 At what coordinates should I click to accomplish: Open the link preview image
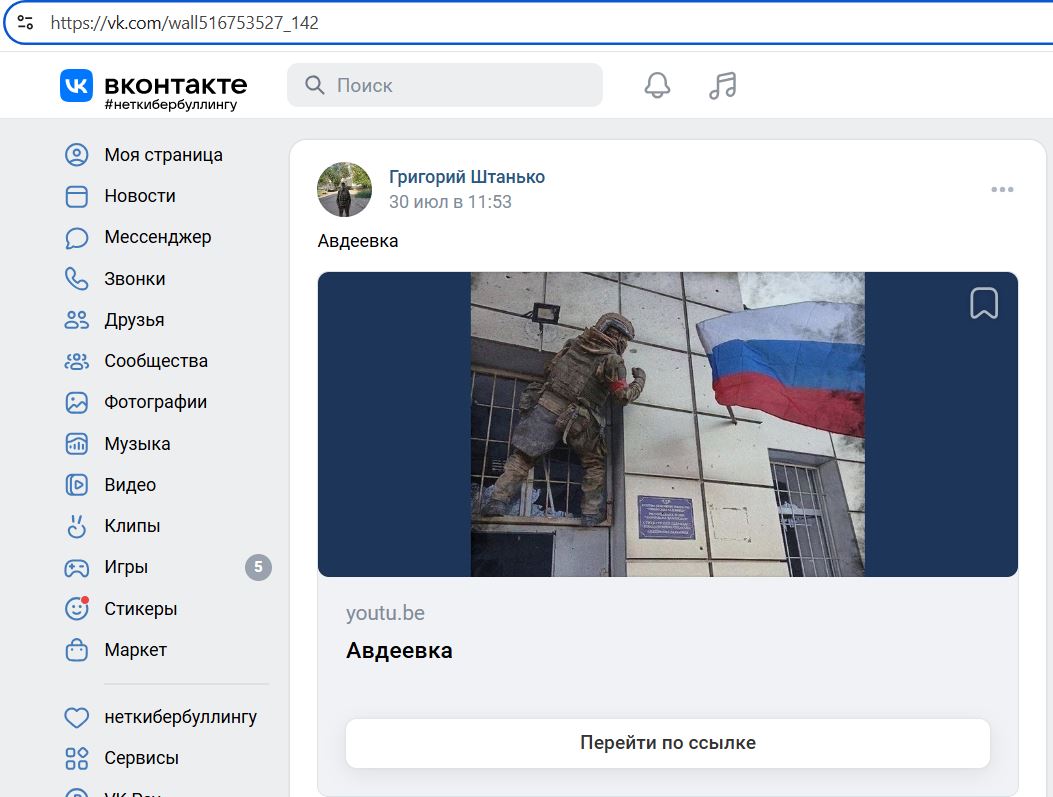click(668, 424)
